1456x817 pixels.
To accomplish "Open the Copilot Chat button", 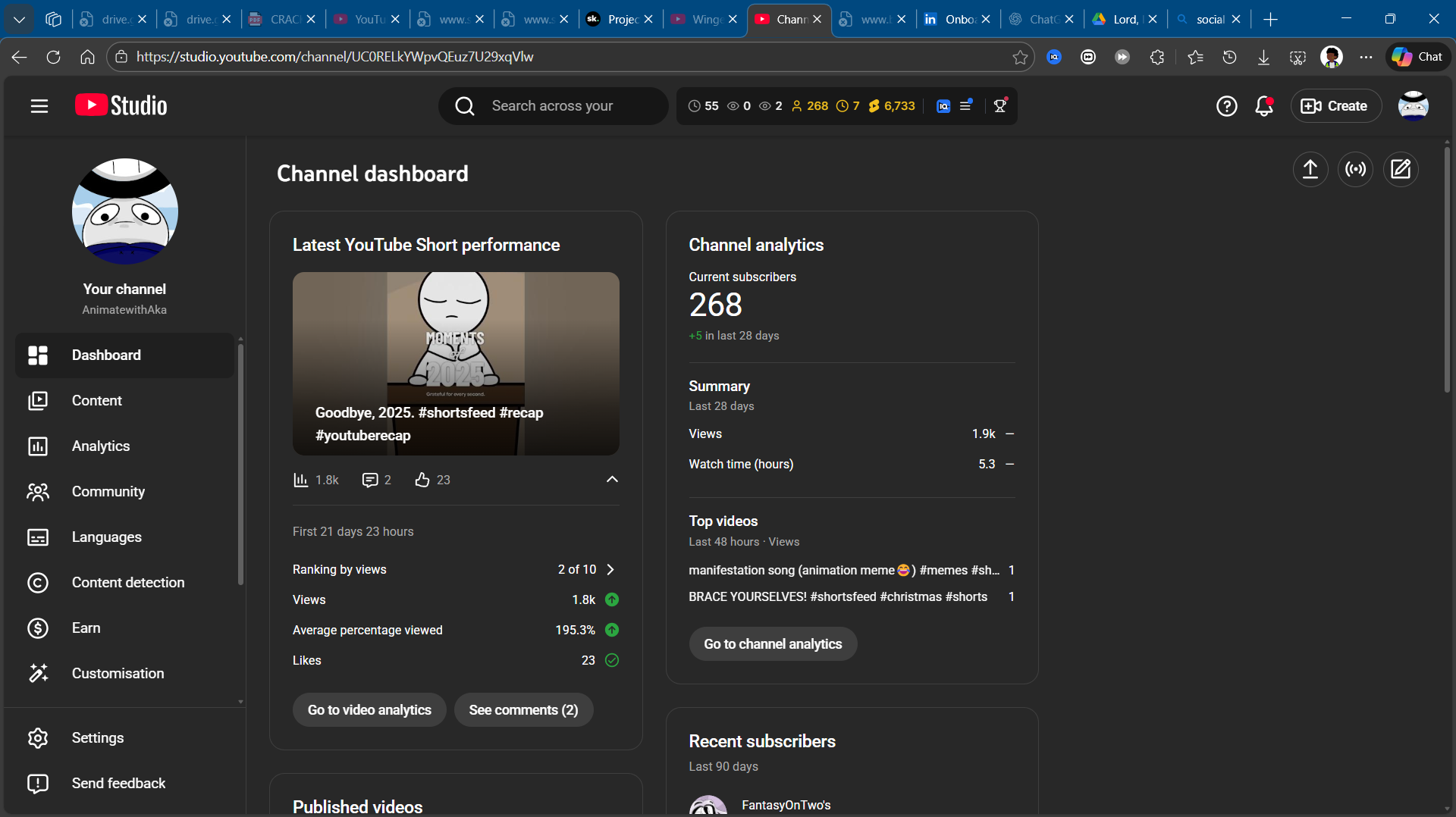I will [1418, 57].
